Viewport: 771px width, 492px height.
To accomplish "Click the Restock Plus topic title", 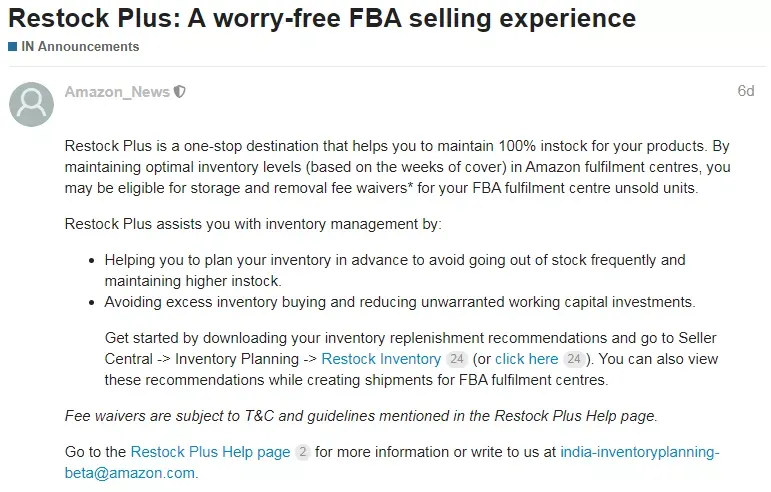I will [x=322, y=19].
